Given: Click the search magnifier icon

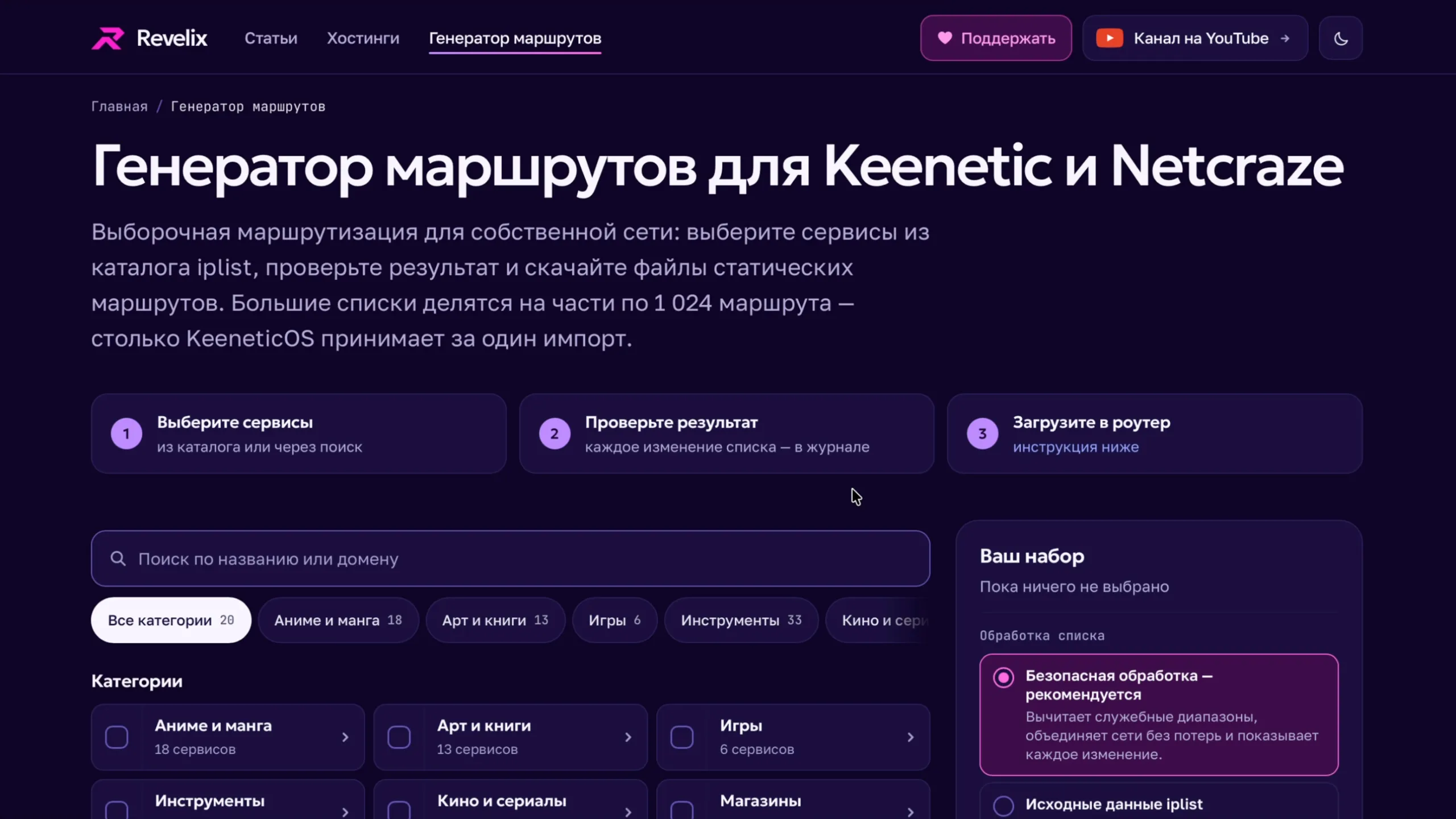Looking at the screenshot, I should coord(118,559).
